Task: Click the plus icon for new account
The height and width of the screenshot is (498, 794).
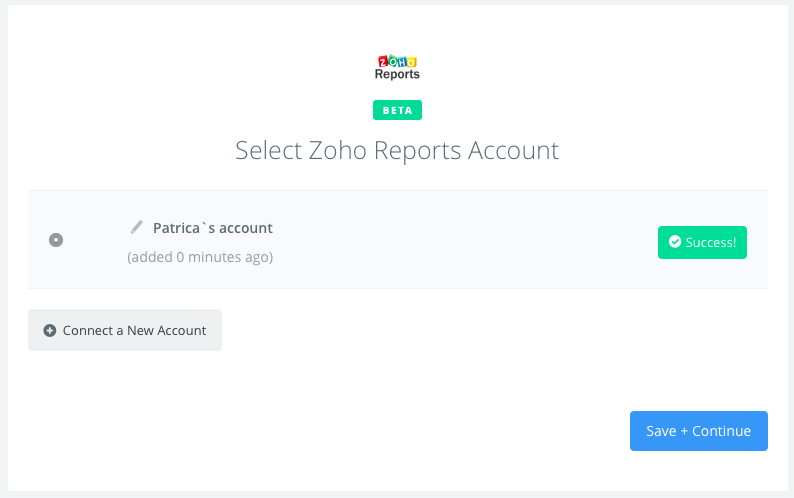Action: tap(50, 331)
